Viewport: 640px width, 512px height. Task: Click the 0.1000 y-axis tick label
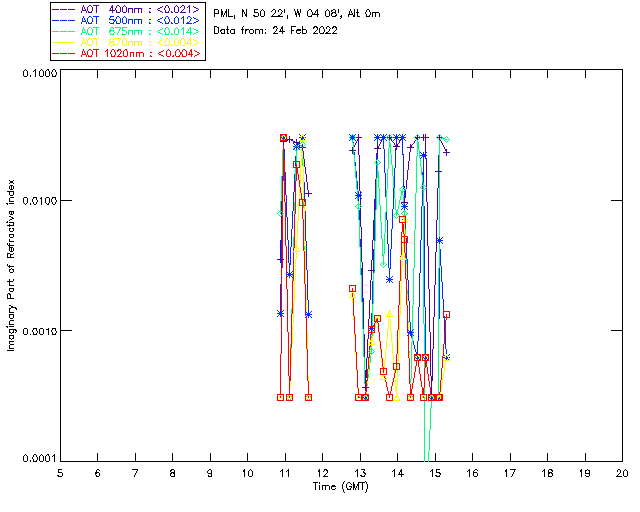(37, 74)
